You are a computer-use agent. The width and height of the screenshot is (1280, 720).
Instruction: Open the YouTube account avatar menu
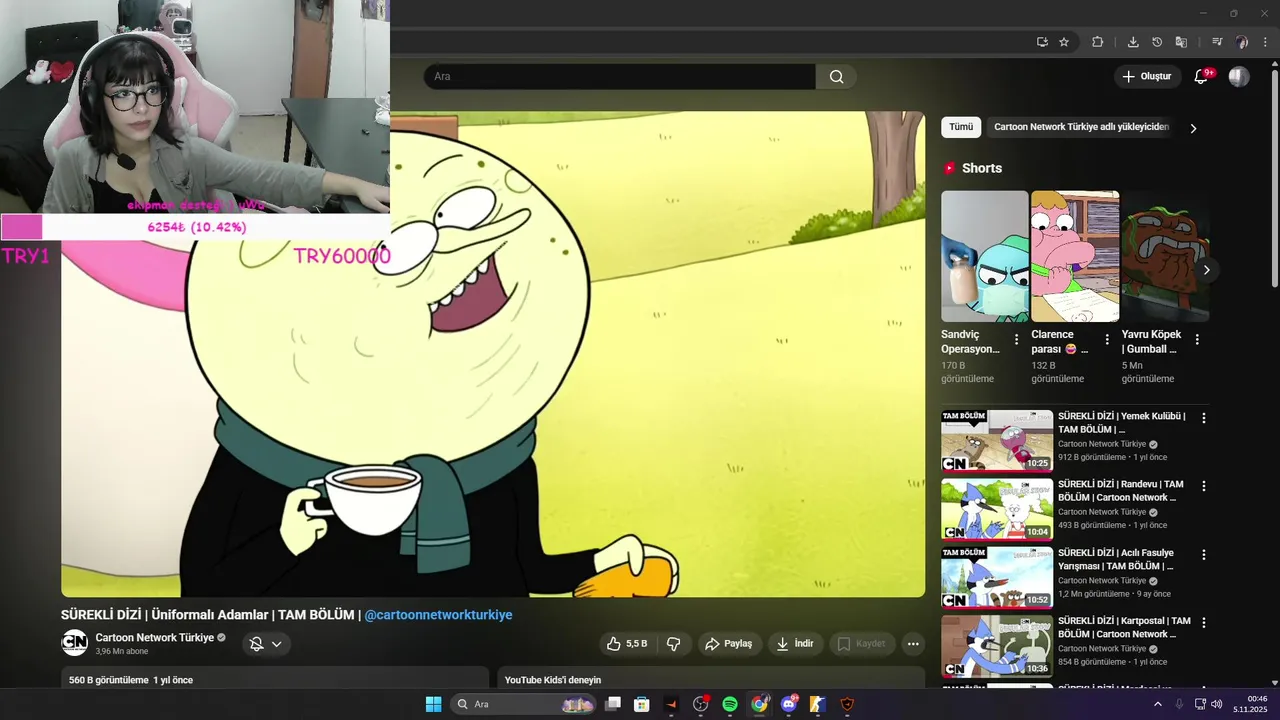[x=1239, y=77]
